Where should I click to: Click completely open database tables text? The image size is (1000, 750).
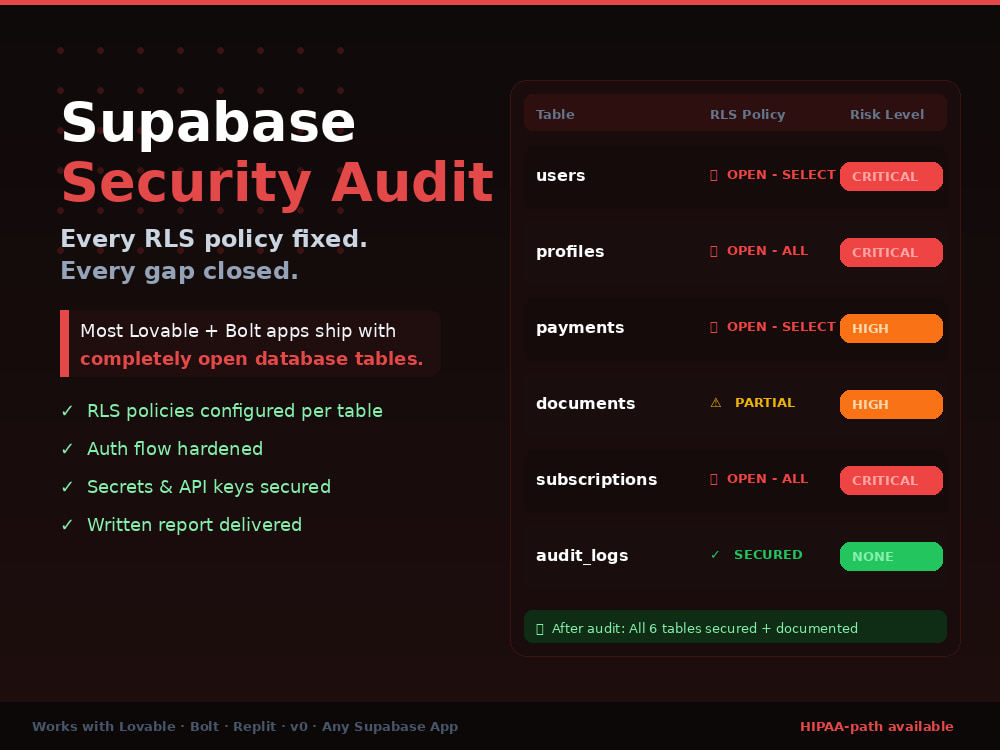[x=251, y=359]
